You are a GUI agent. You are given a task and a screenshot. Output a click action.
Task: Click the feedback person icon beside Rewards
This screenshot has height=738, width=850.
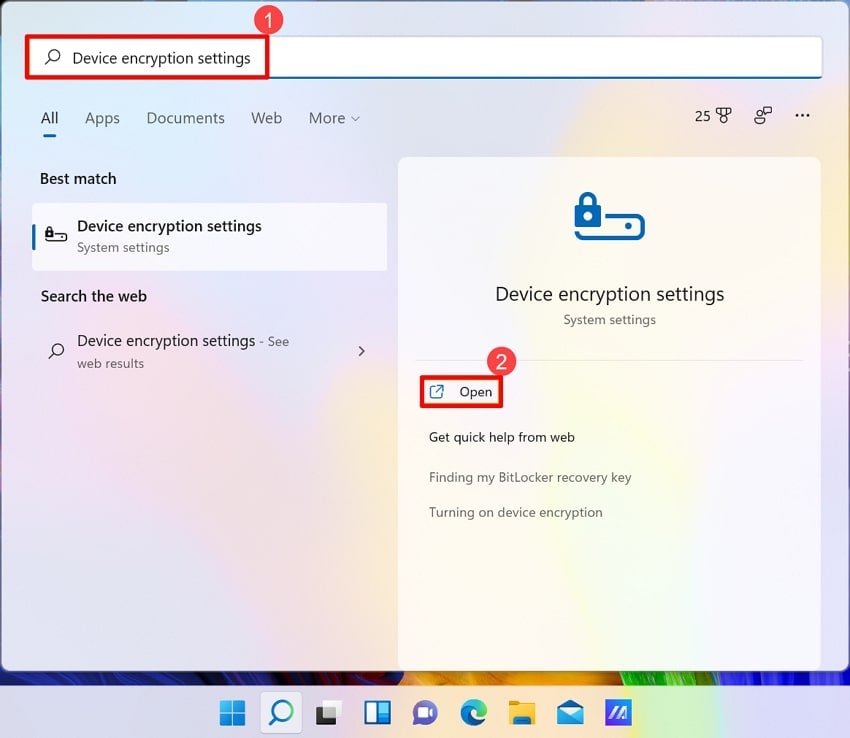pyautogui.click(x=762, y=116)
